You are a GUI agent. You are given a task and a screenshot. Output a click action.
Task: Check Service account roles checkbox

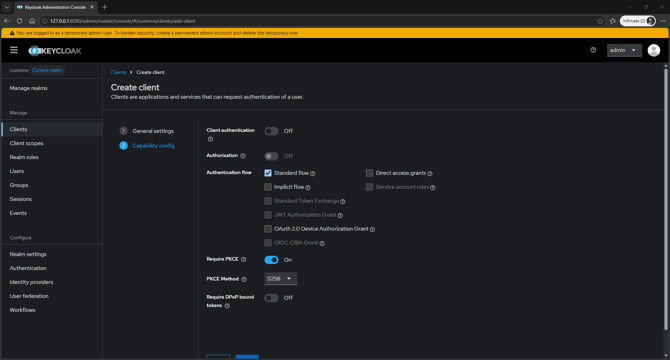pos(370,187)
